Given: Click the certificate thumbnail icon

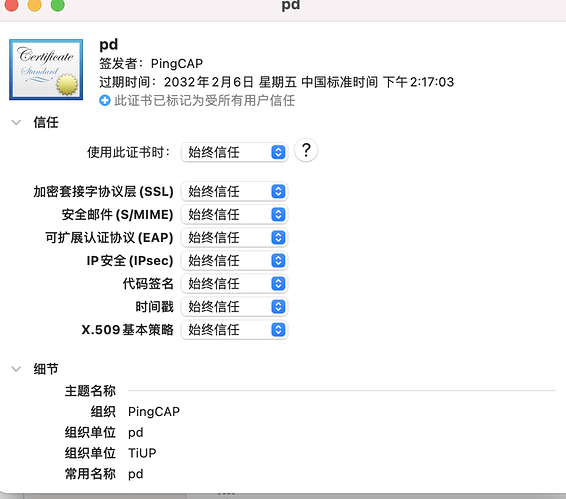Looking at the screenshot, I should (x=46, y=69).
